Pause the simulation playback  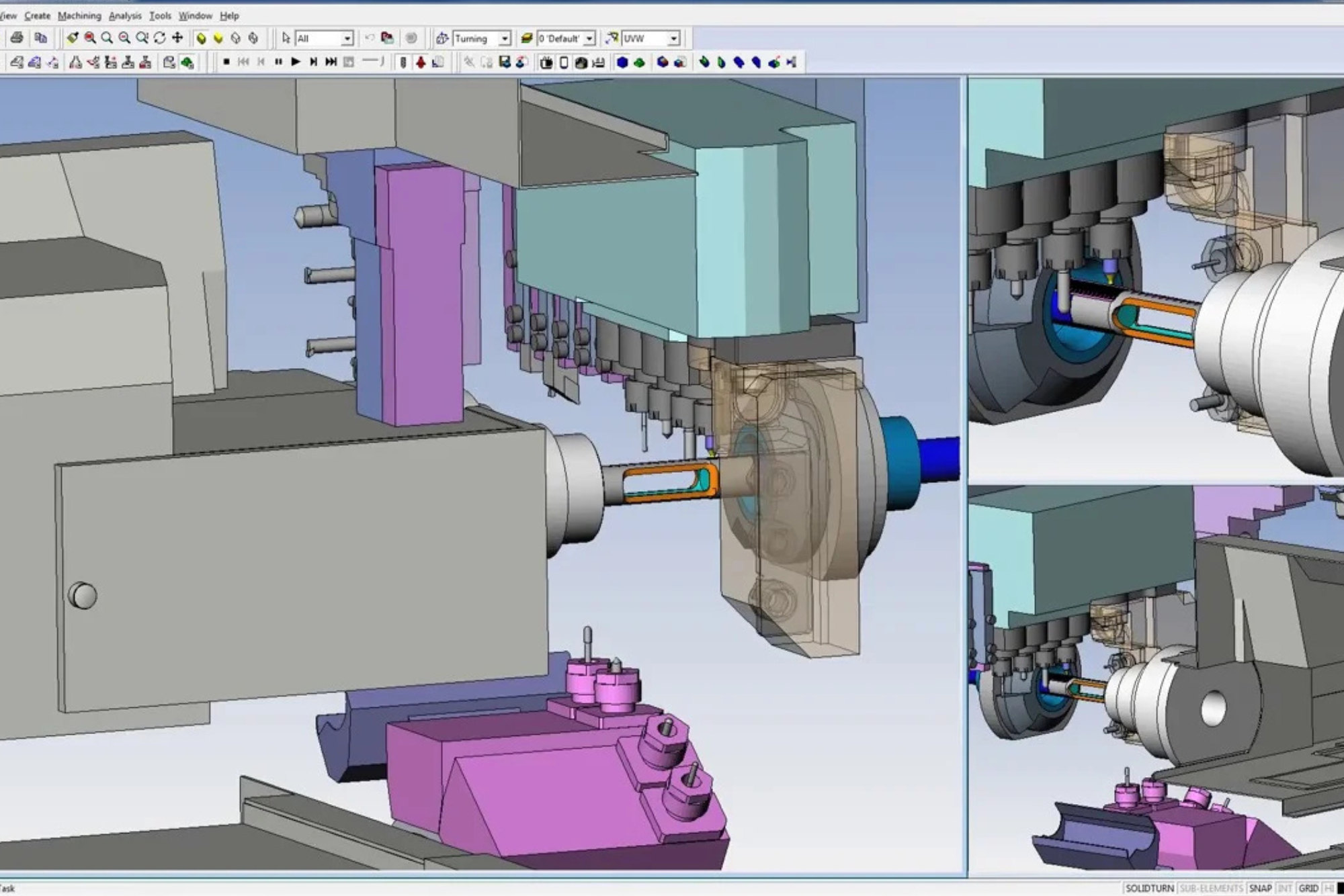(x=278, y=62)
